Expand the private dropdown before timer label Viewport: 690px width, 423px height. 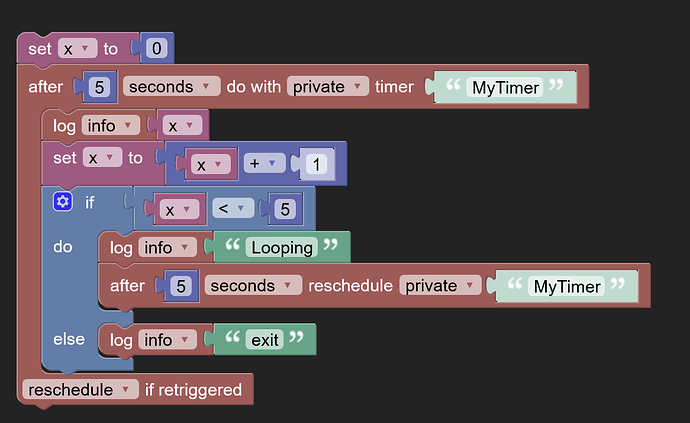point(327,87)
